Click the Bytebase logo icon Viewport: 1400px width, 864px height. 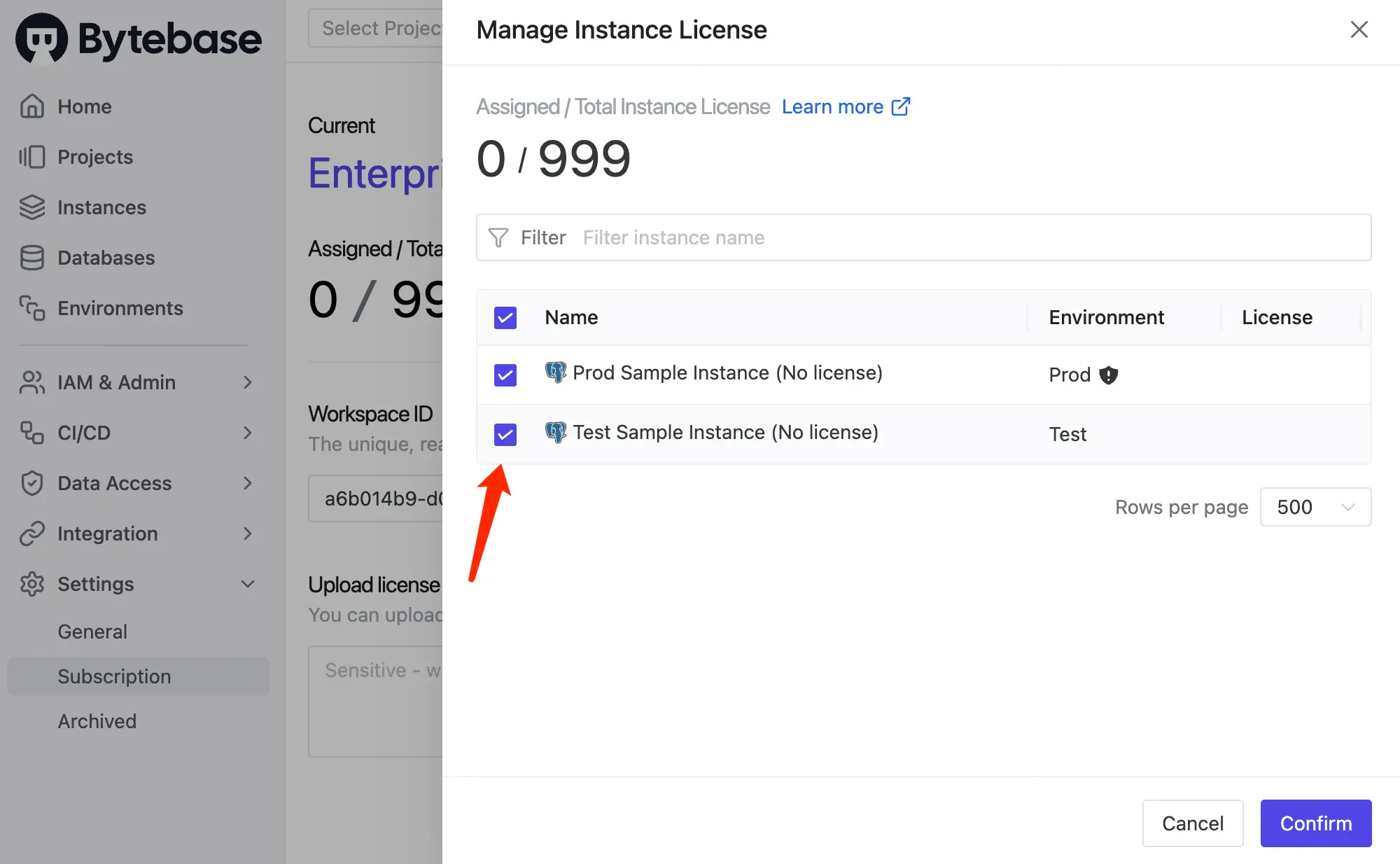pyautogui.click(x=38, y=39)
